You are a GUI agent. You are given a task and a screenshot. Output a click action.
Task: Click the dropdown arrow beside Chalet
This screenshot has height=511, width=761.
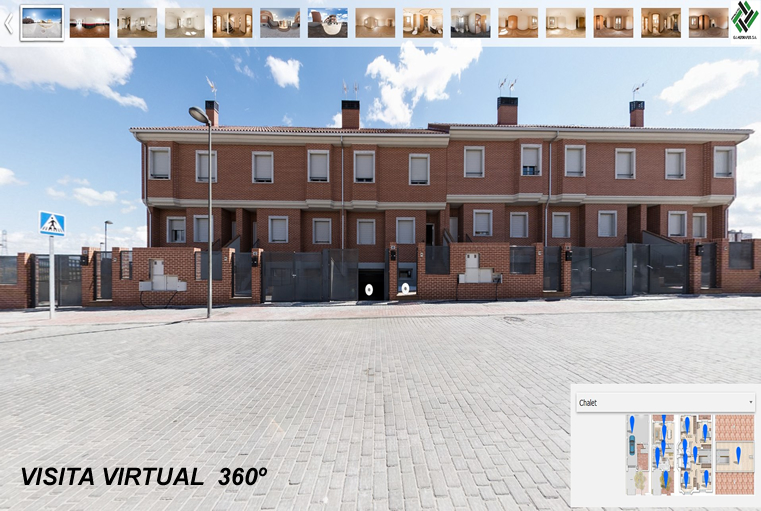(x=750, y=403)
